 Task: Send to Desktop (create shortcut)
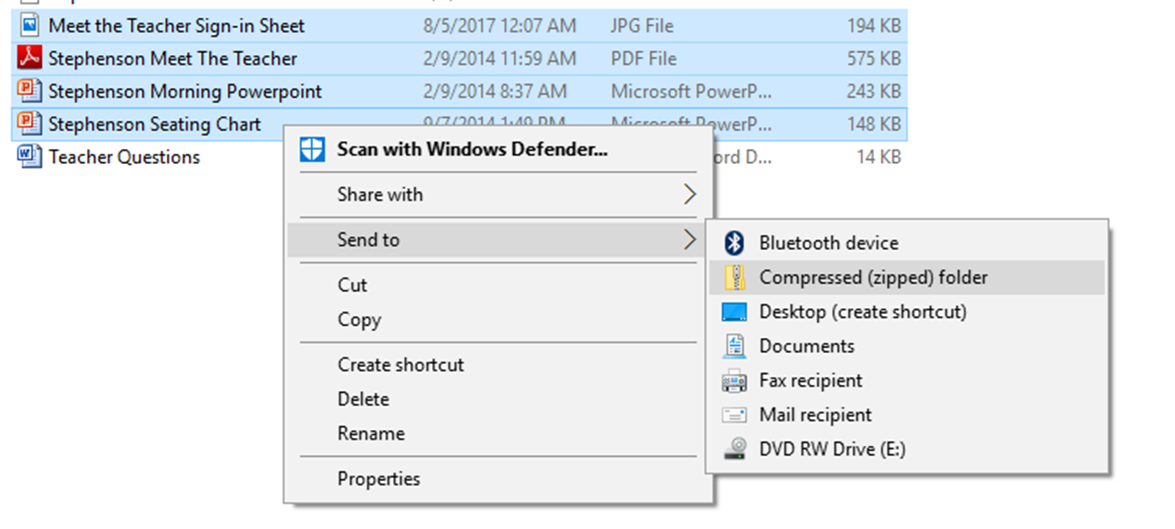click(907, 312)
